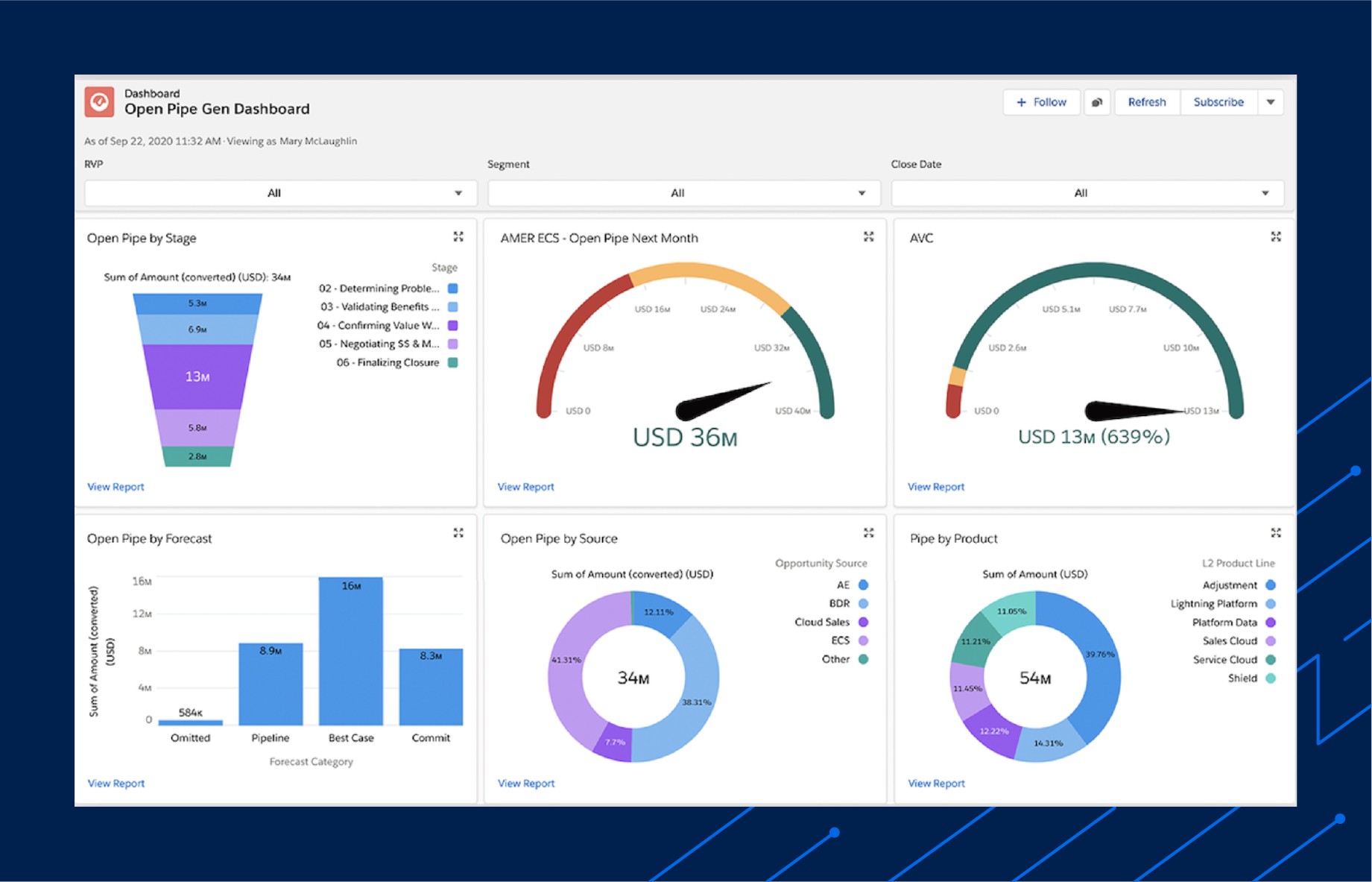Select the Dashboard breadcrumb label
The height and width of the screenshot is (882, 1372).
click(x=153, y=92)
